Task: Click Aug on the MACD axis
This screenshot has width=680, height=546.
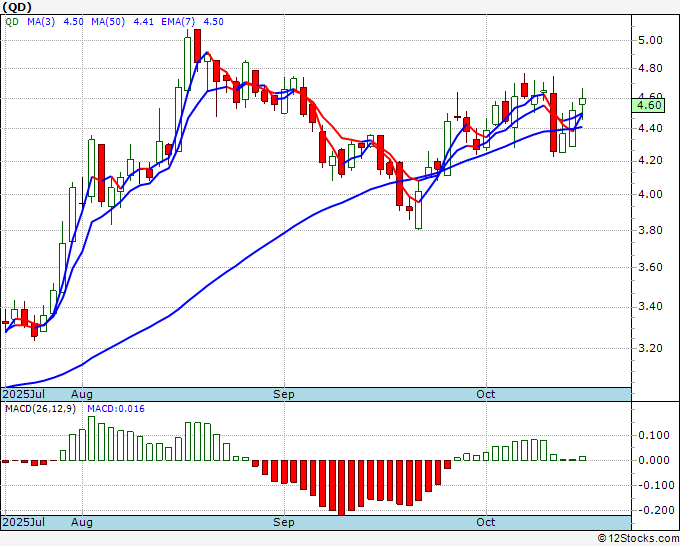Action: click(x=82, y=522)
